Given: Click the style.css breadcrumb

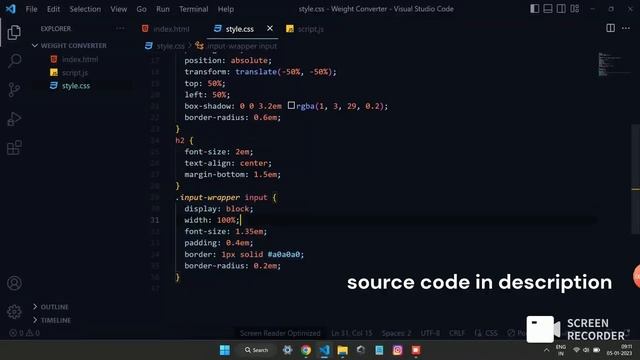Looking at the screenshot, I should 166,46.
